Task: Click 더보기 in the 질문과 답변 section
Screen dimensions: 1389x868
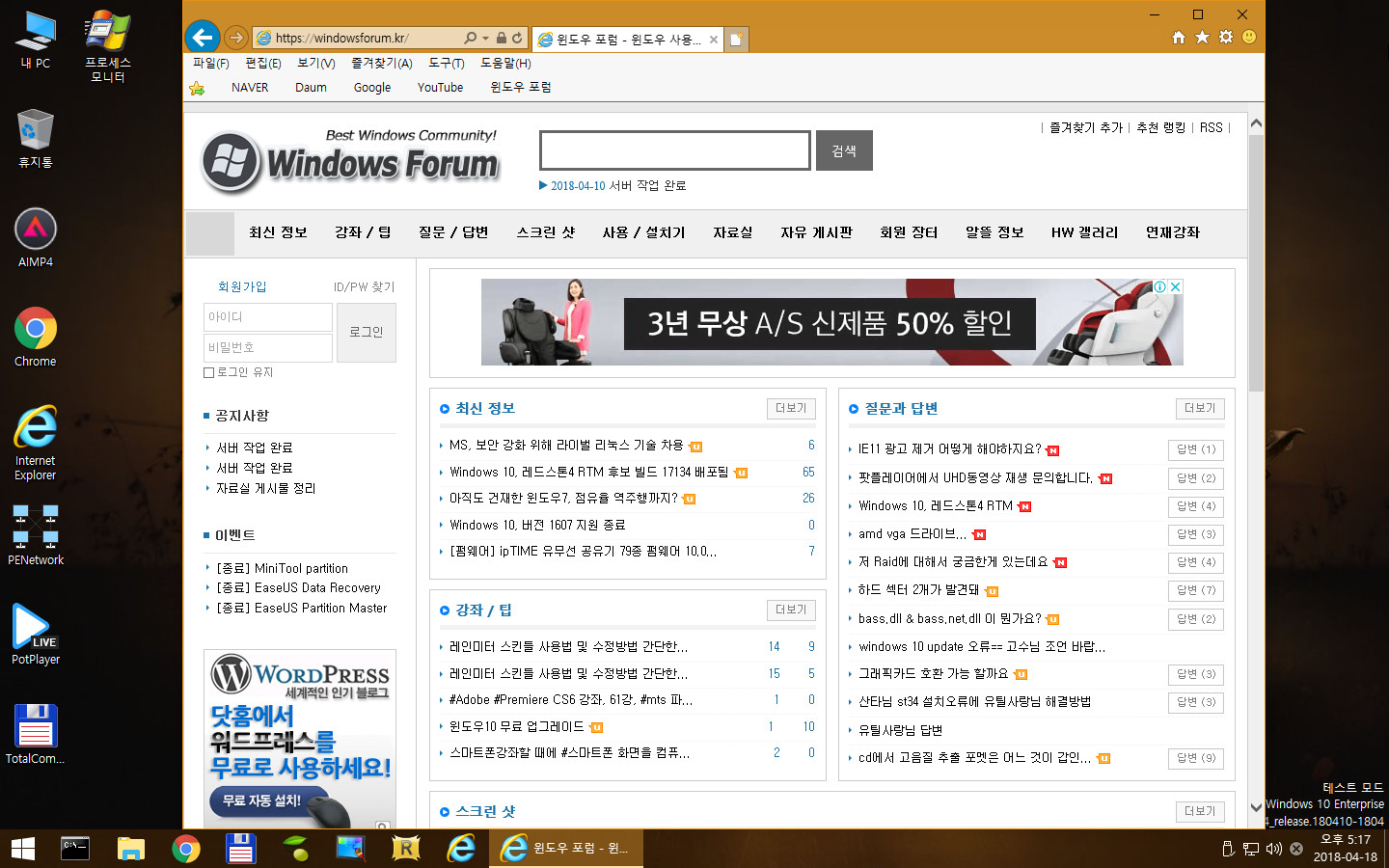Action: (x=1200, y=408)
